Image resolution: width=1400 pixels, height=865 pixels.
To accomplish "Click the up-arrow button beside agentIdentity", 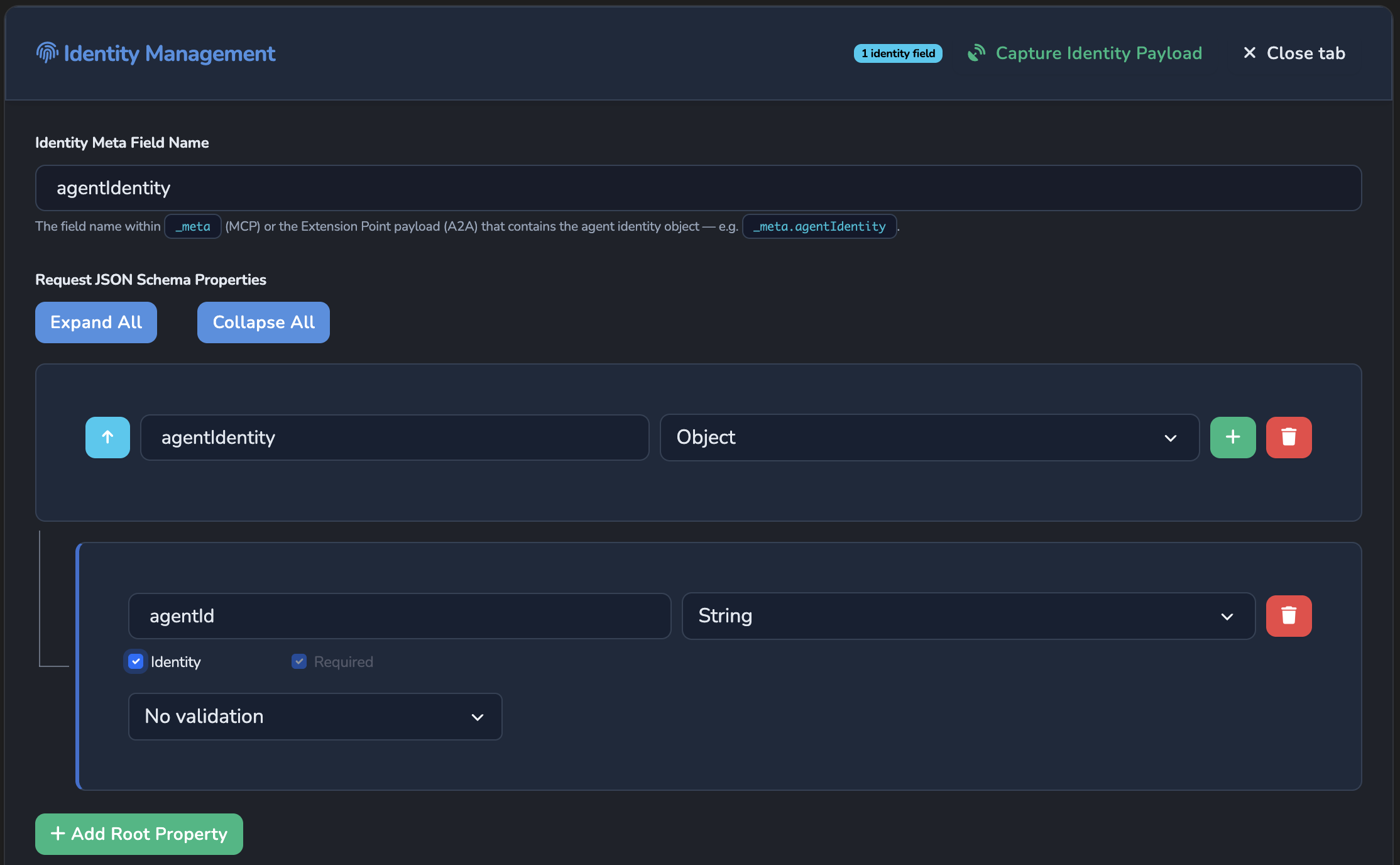I will (x=107, y=437).
